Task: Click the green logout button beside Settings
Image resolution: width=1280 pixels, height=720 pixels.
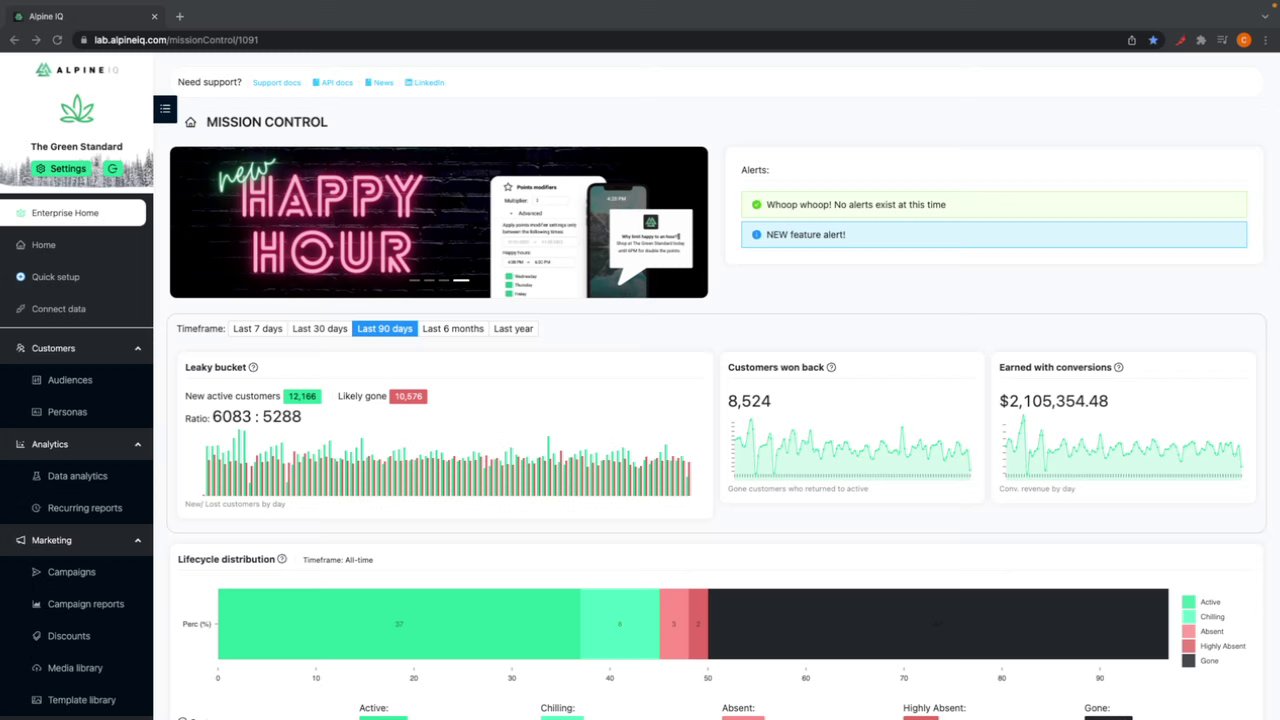Action: point(113,168)
